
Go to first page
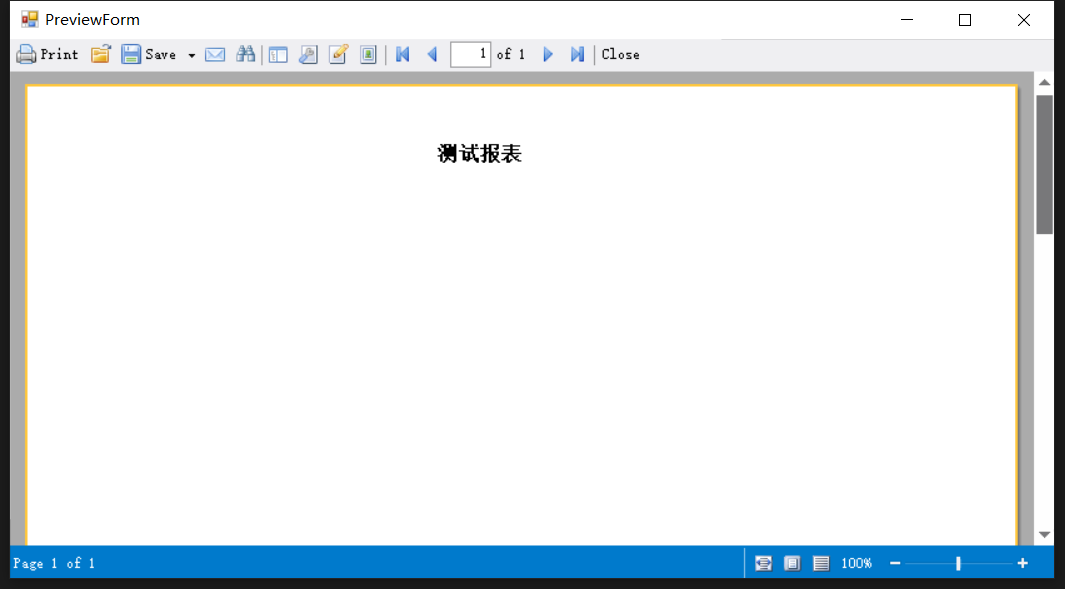pyautogui.click(x=403, y=55)
